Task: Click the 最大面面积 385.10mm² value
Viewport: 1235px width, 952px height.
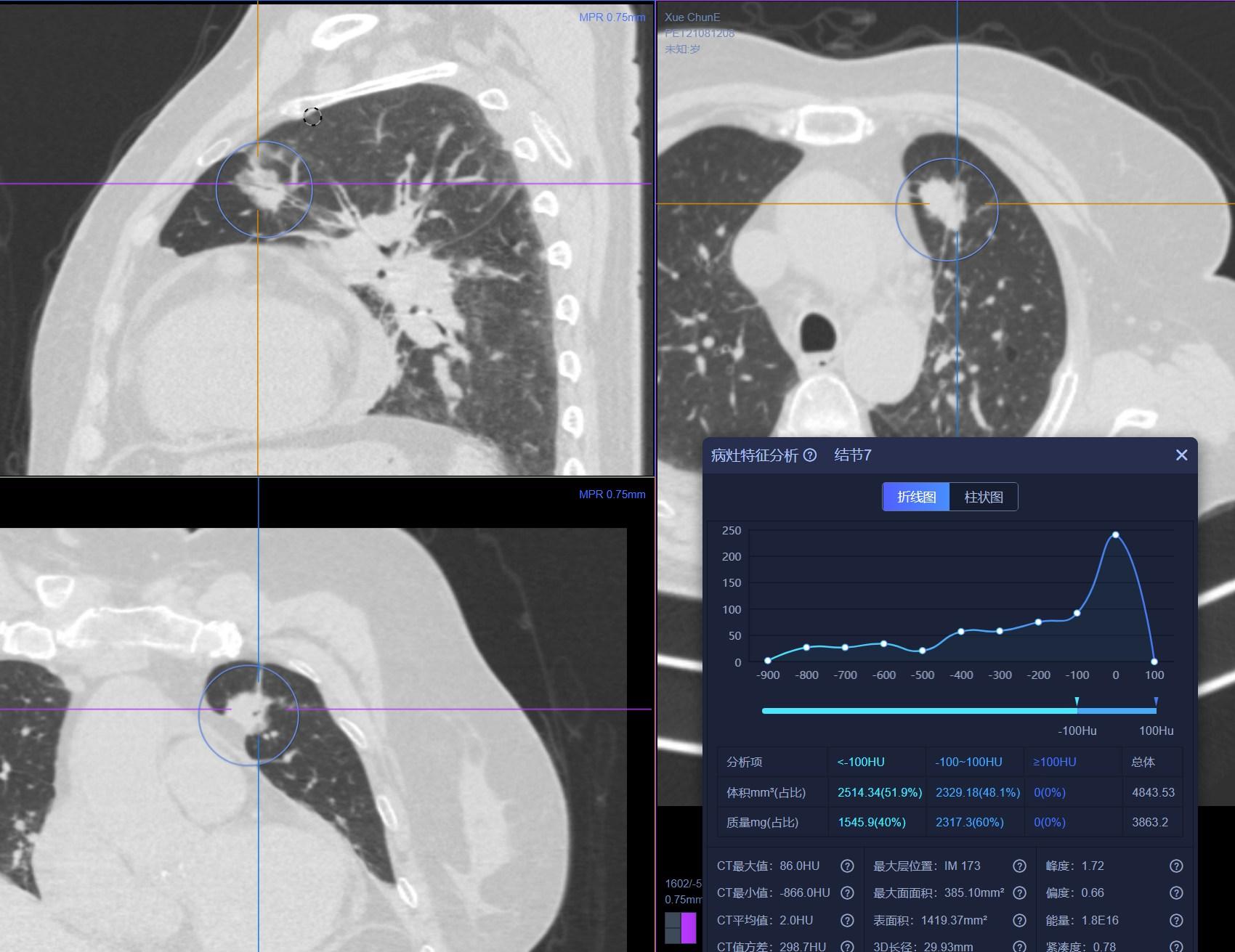Action: pyautogui.click(x=974, y=892)
